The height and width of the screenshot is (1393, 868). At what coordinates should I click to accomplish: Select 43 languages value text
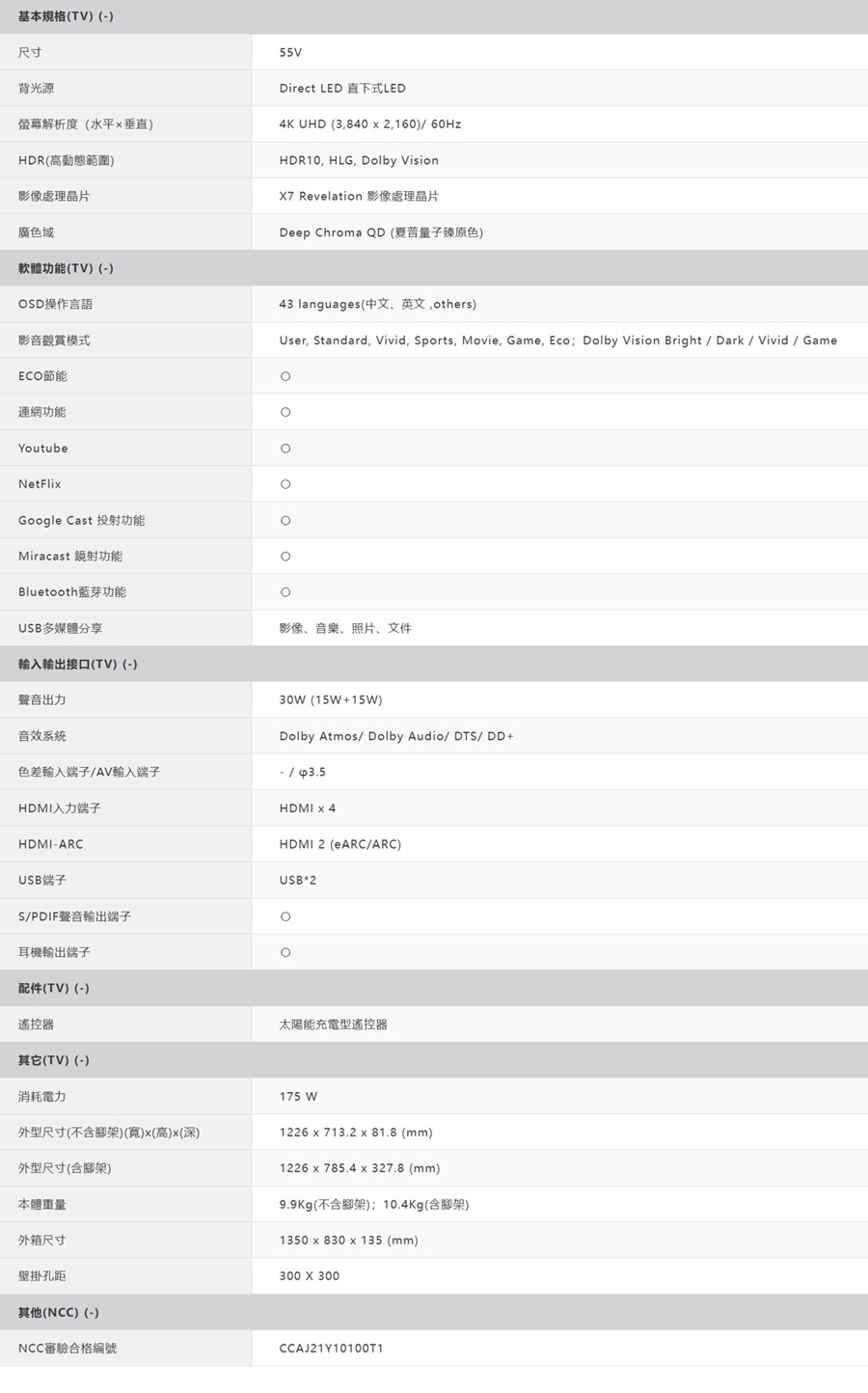(377, 304)
